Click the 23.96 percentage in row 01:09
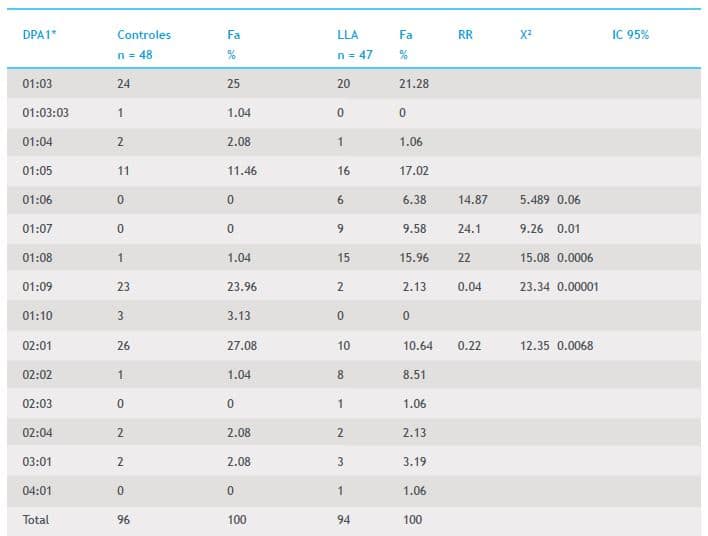The width and height of the screenshot is (708, 536). 242,287
